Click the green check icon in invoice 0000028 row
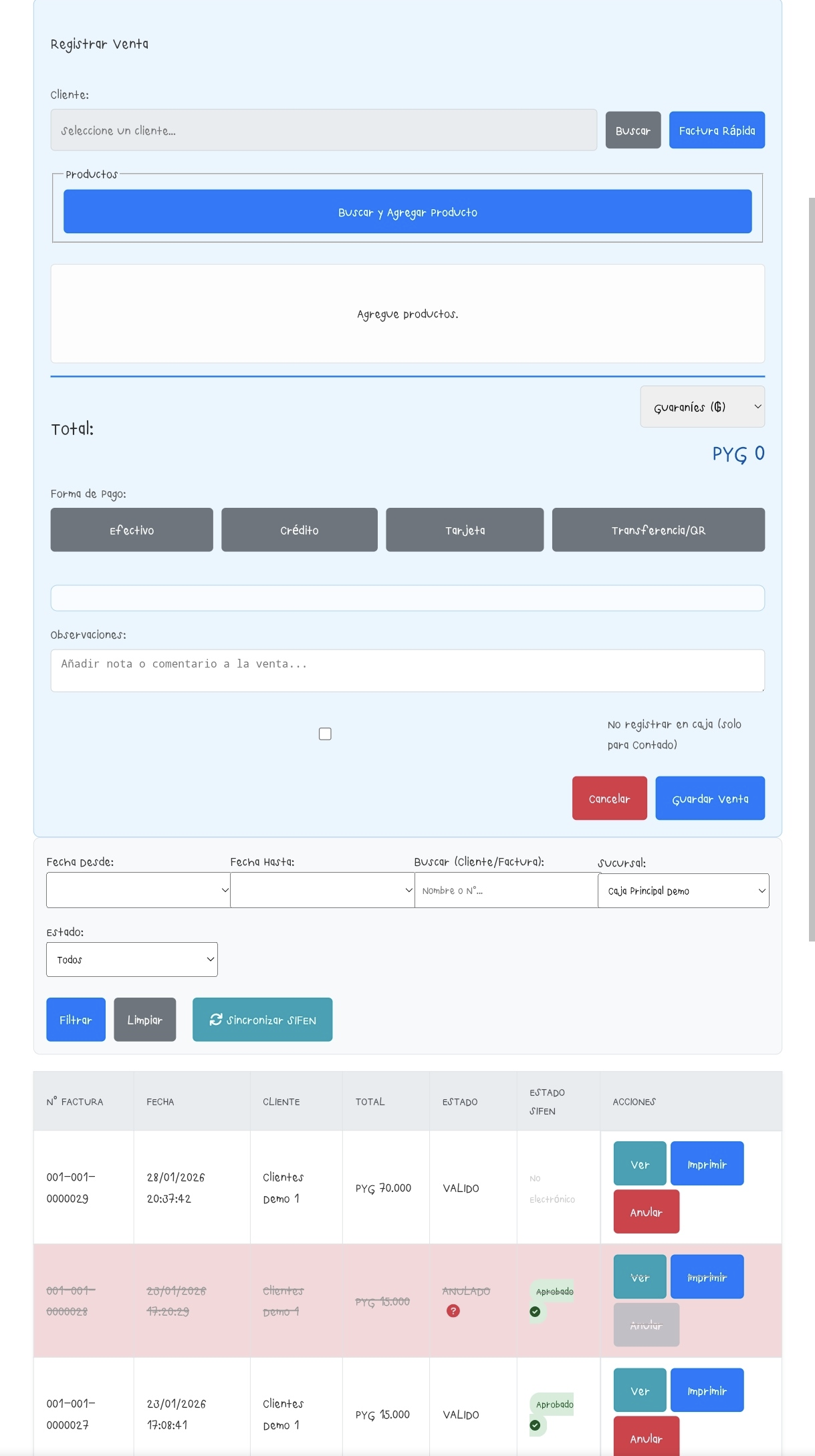 (x=535, y=1312)
